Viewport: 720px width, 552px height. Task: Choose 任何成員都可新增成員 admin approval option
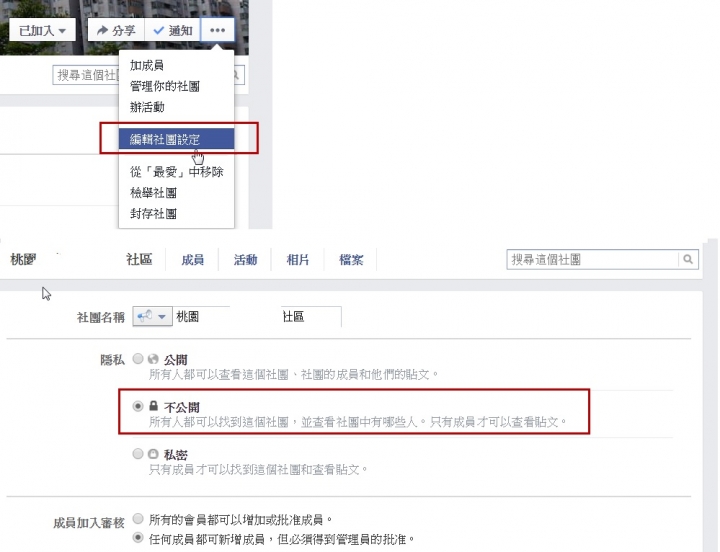click(138, 537)
